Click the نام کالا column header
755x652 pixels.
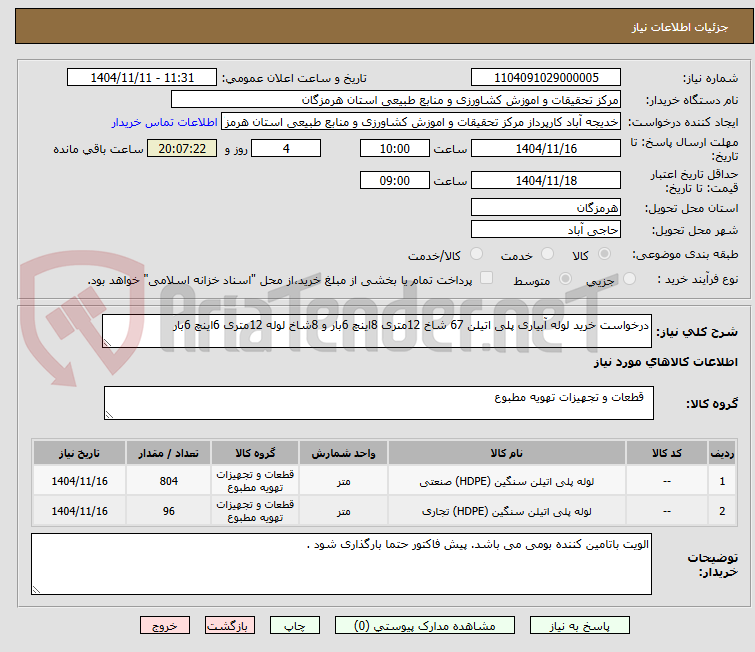507,453
